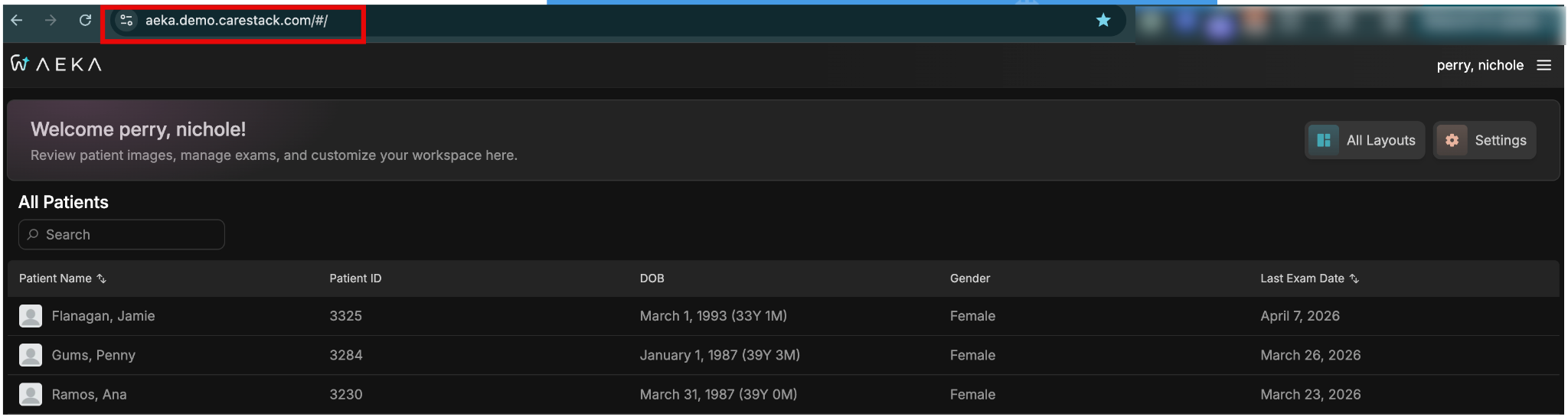Click the DOB column header
The image size is (1568, 417).
(x=652, y=279)
